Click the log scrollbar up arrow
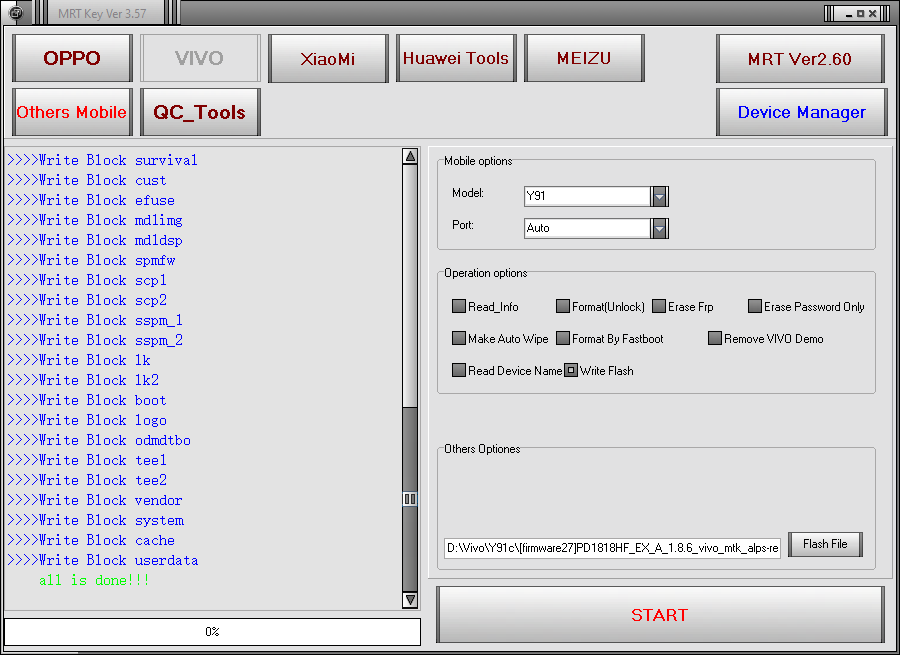This screenshot has width=900, height=655. click(410, 156)
